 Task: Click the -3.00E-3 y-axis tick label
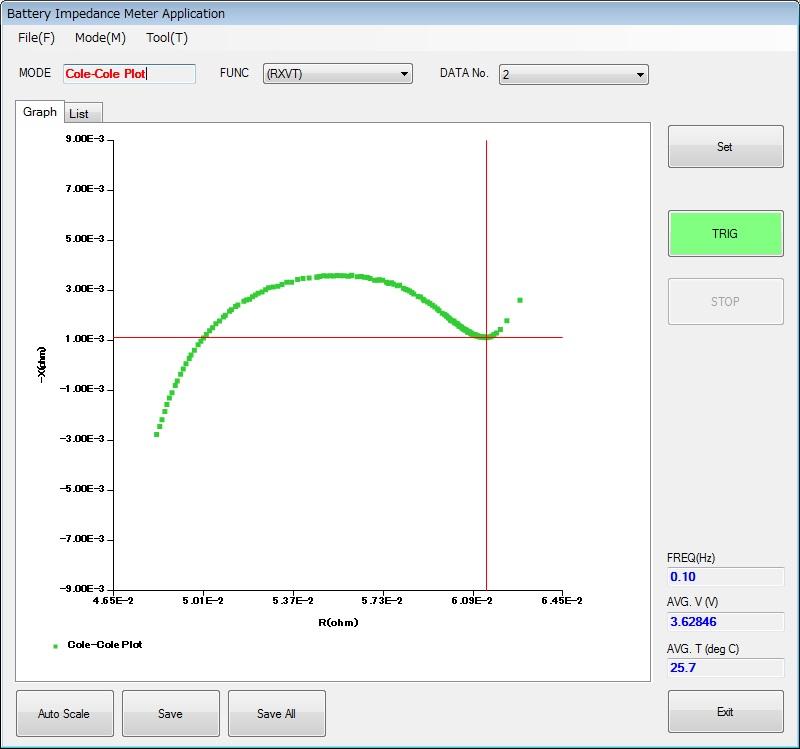click(x=82, y=439)
